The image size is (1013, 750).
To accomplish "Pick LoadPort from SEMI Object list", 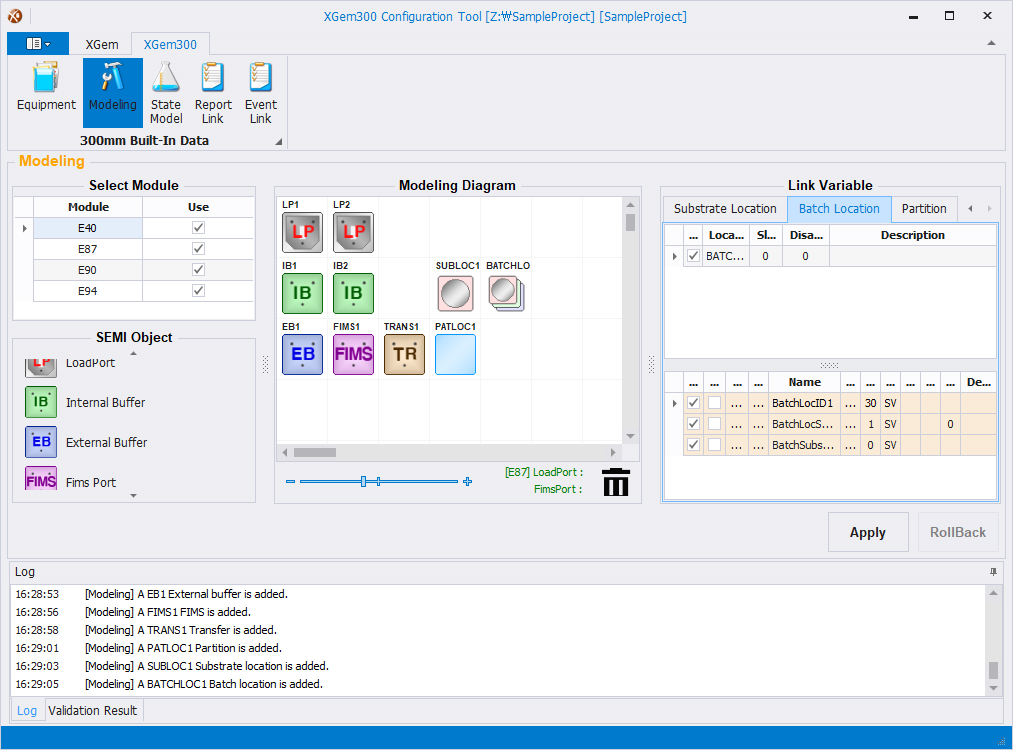I will [70, 366].
